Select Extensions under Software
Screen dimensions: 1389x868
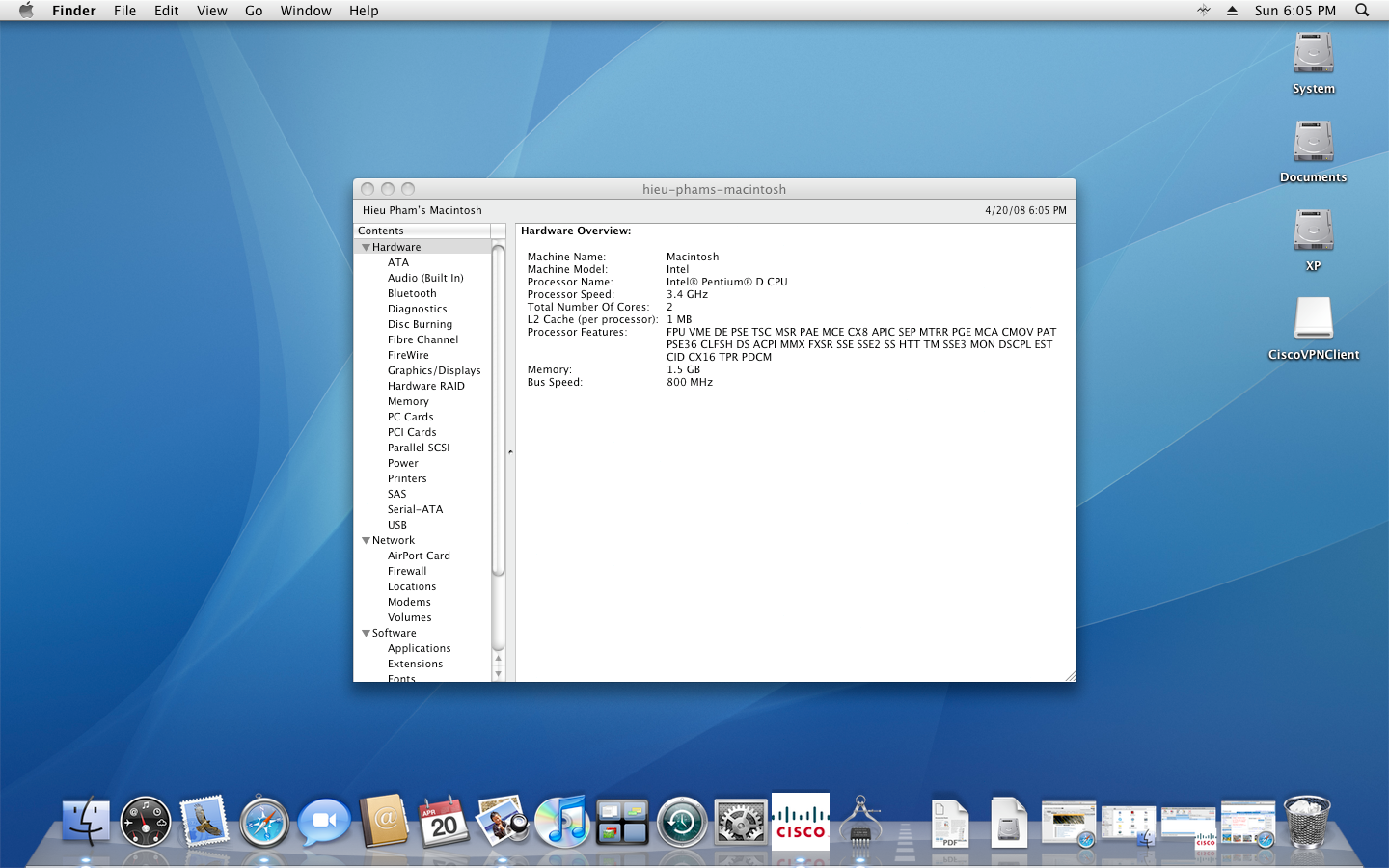pos(416,664)
